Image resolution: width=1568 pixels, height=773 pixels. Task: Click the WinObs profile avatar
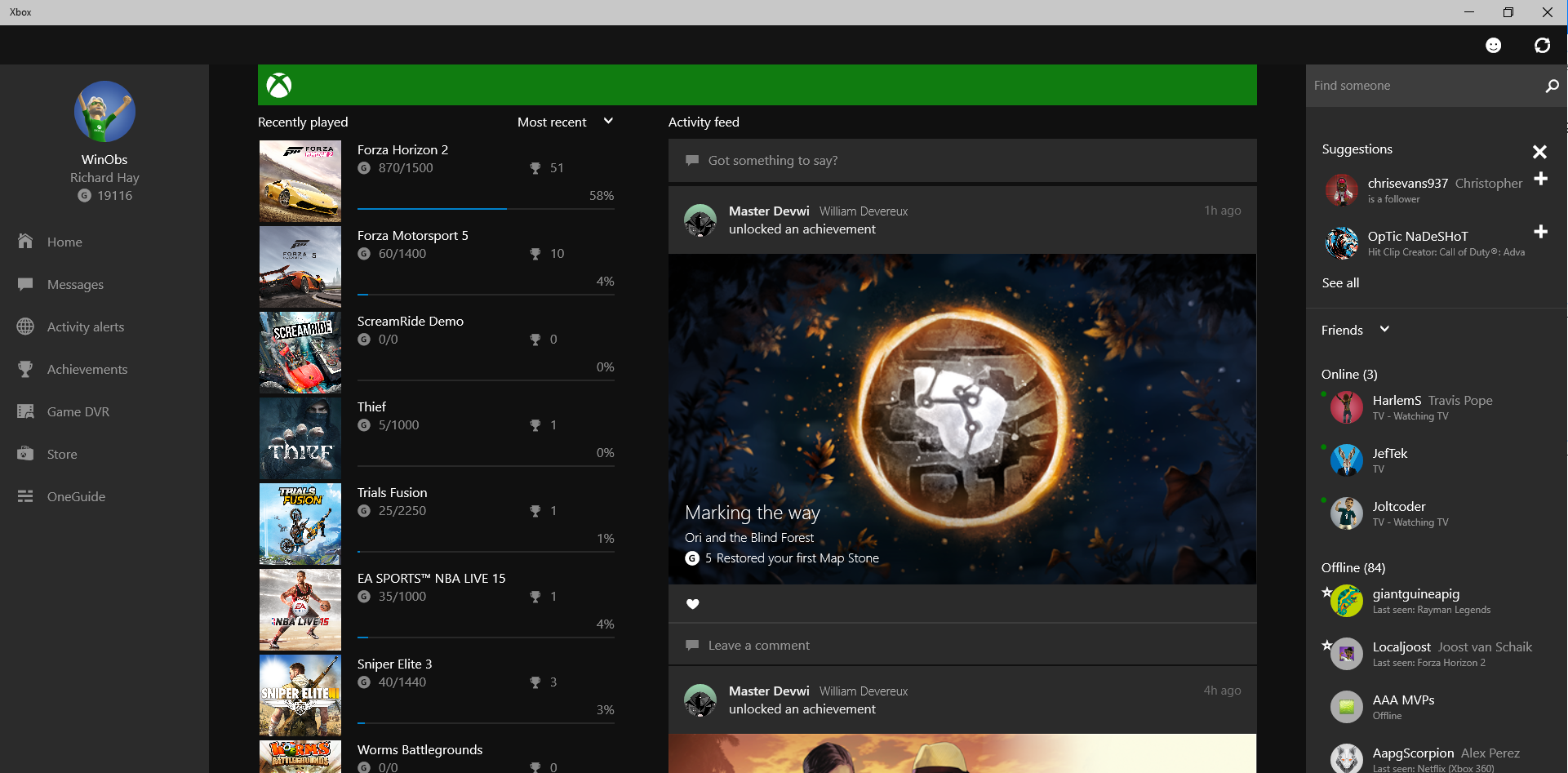(x=104, y=112)
